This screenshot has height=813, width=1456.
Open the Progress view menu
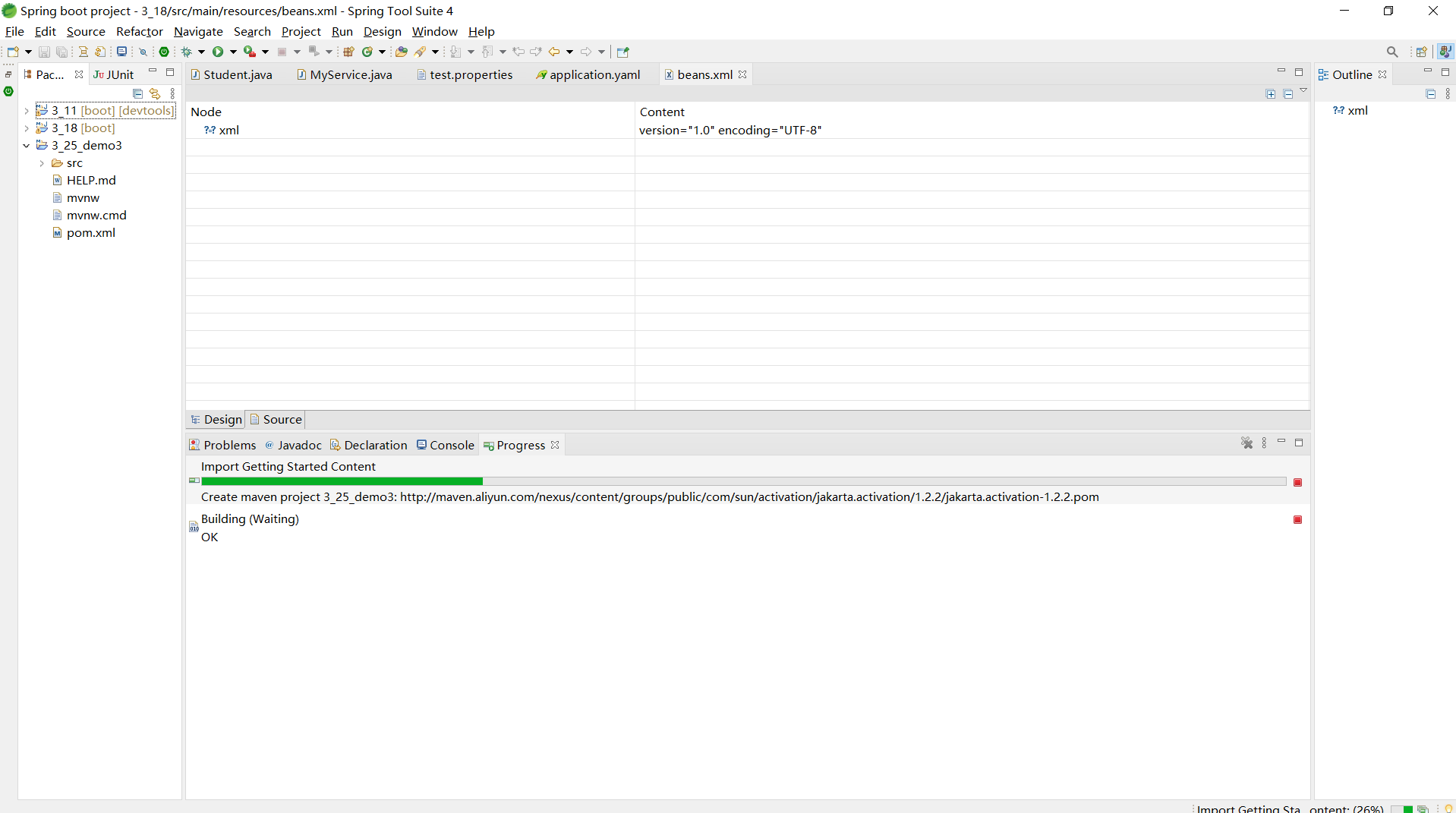tap(1264, 443)
